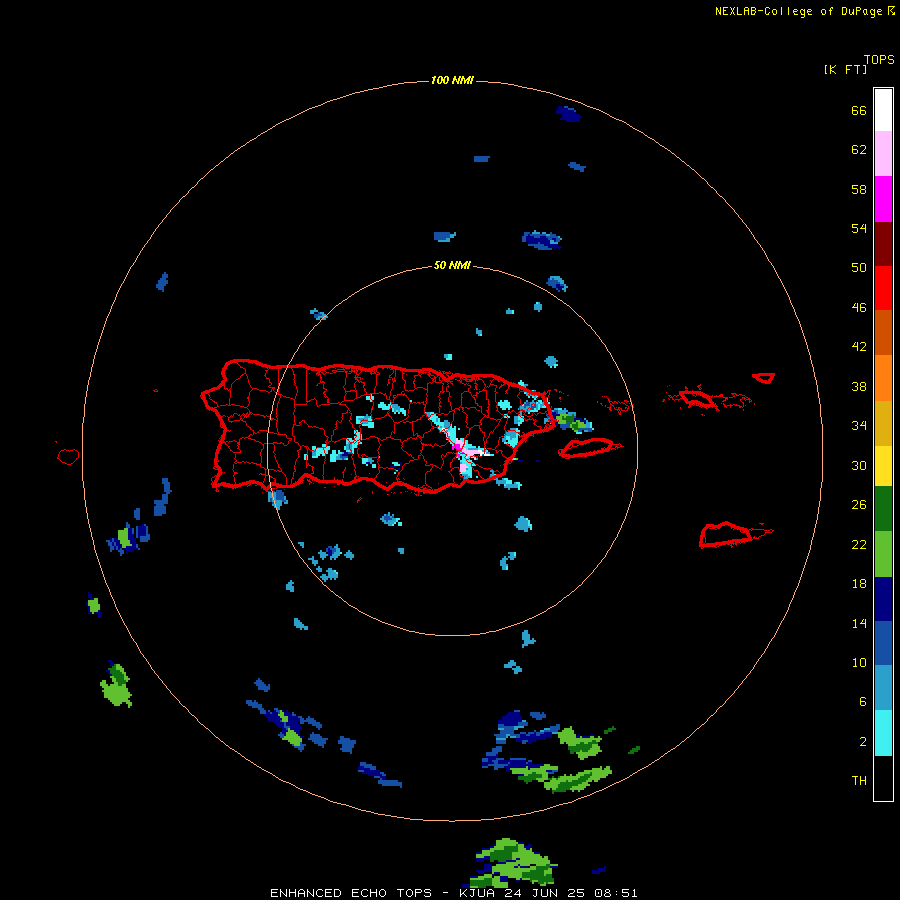900x900 pixels.
Task: Click the 'TH' threshold label
Action: [859, 781]
